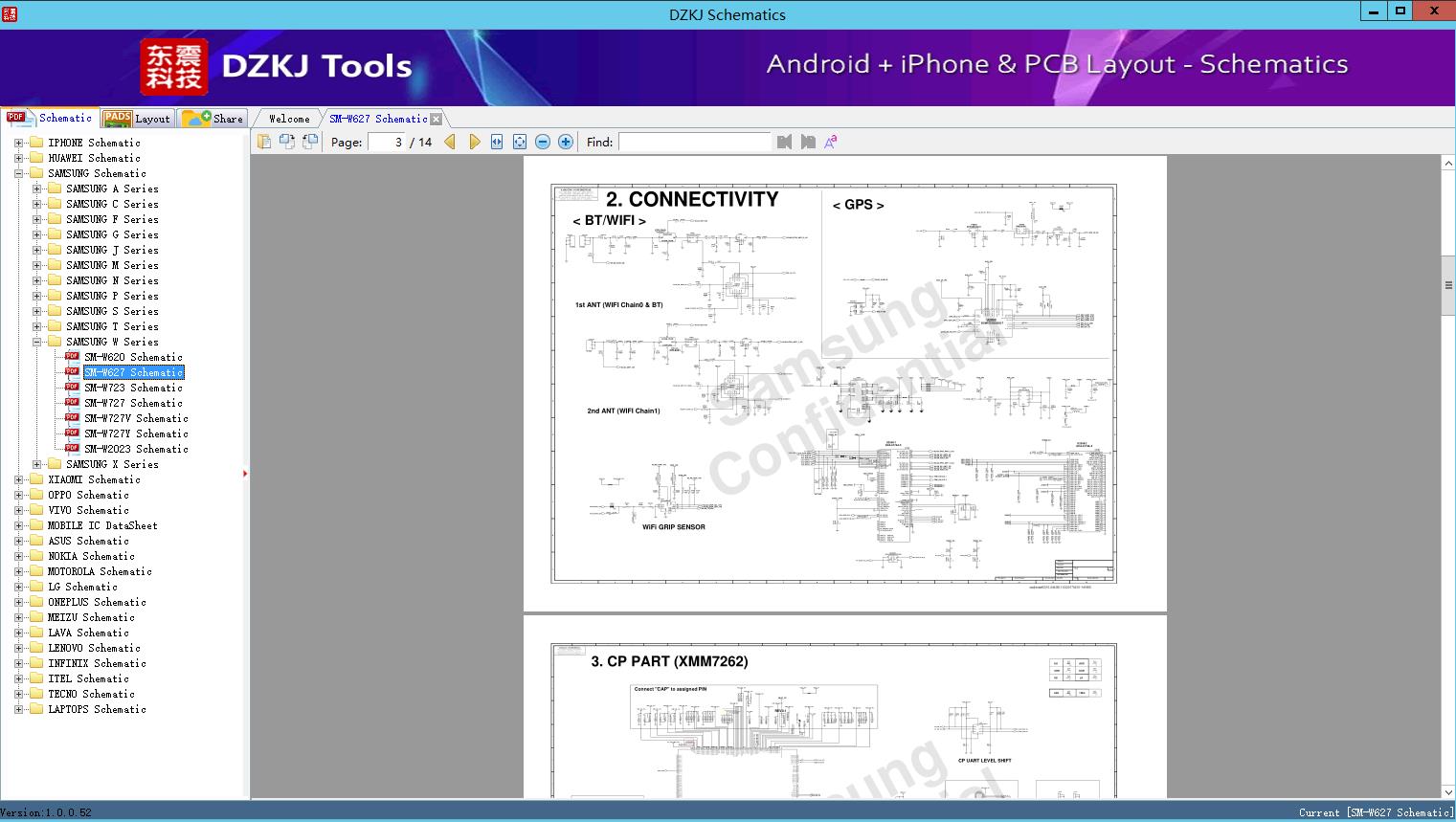
Task: Select the SAMSUNG M Series folder
Action: tap(112, 265)
